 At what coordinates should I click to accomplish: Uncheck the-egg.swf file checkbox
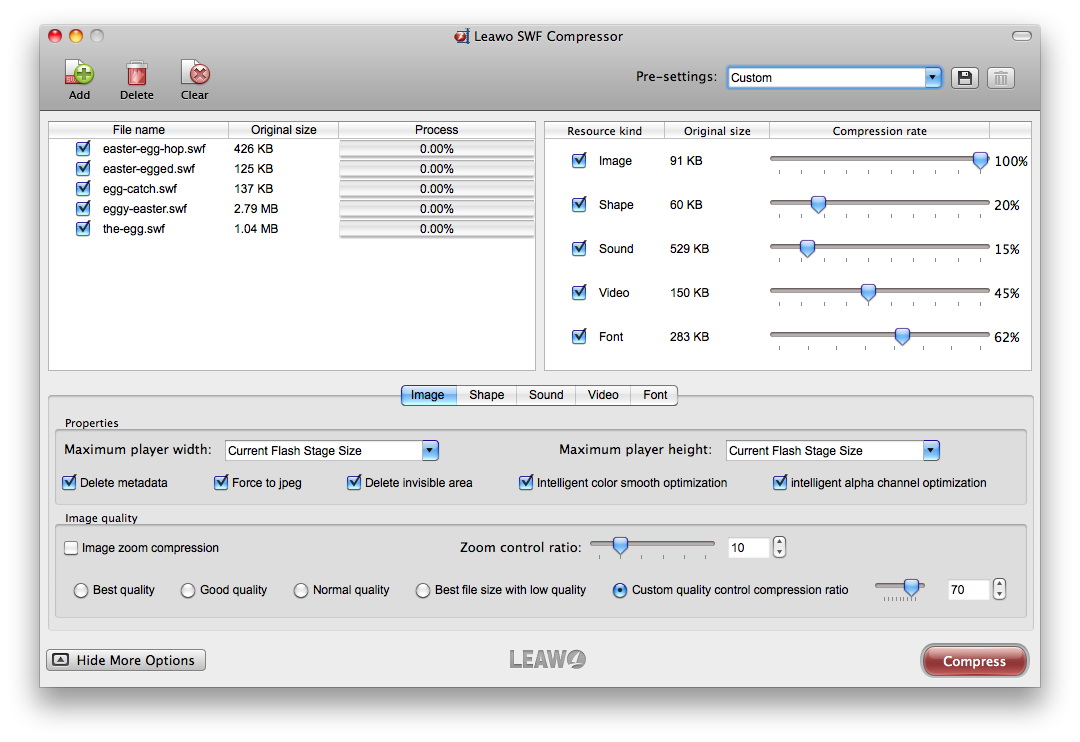[x=83, y=228]
